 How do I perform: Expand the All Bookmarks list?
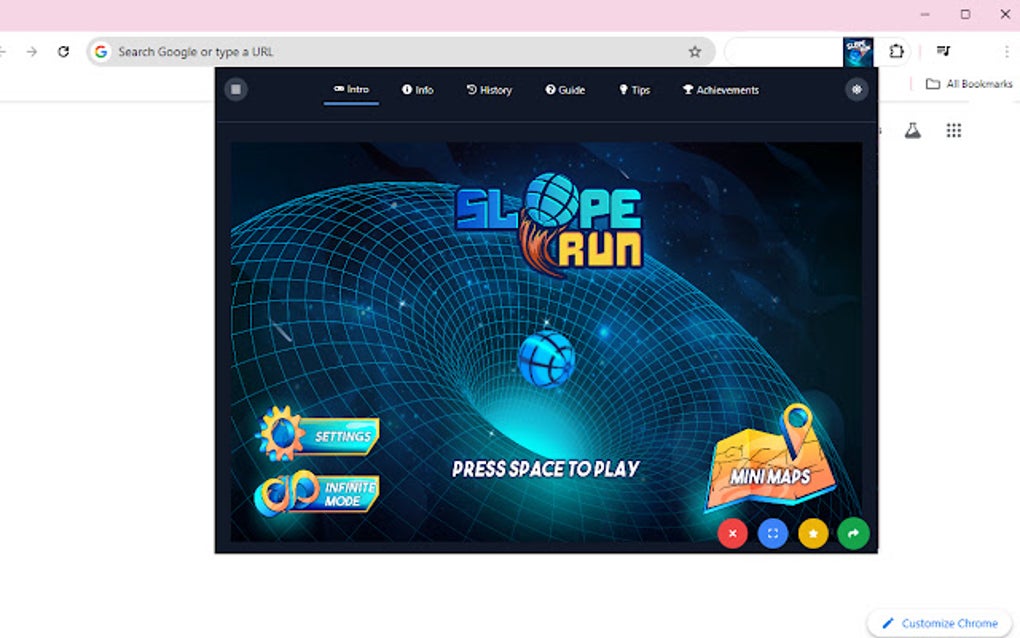tap(963, 84)
